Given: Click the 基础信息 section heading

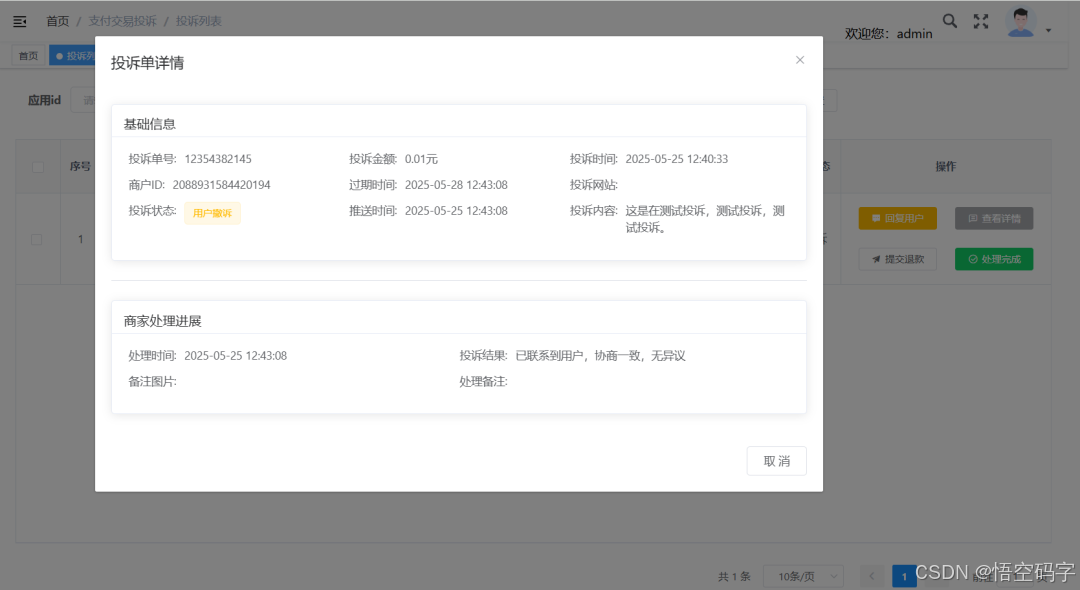Looking at the screenshot, I should [149, 125].
